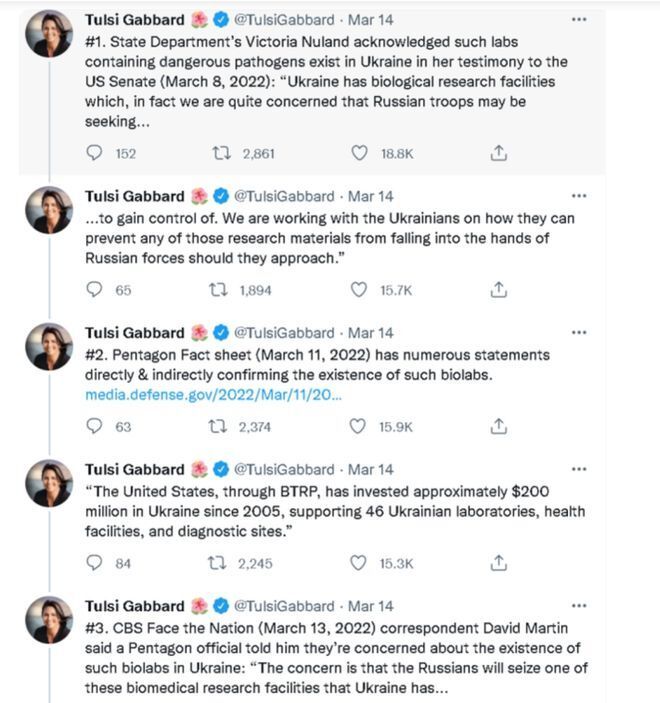This screenshot has width=660, height=703.
Task: Open Mar 14 timestamp on BTRP tweet
Action: [371, 469]
